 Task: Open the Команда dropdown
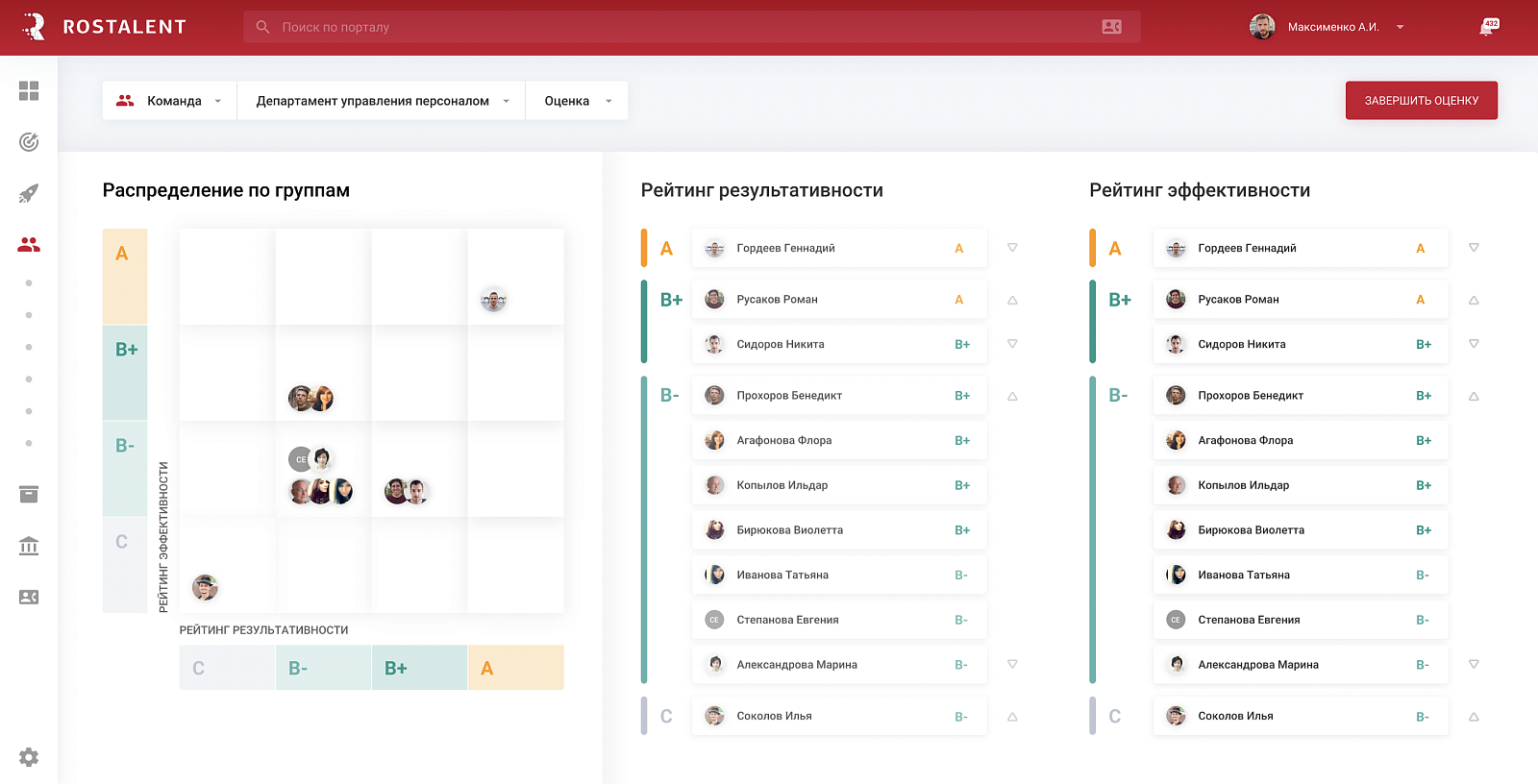(169, 100)
